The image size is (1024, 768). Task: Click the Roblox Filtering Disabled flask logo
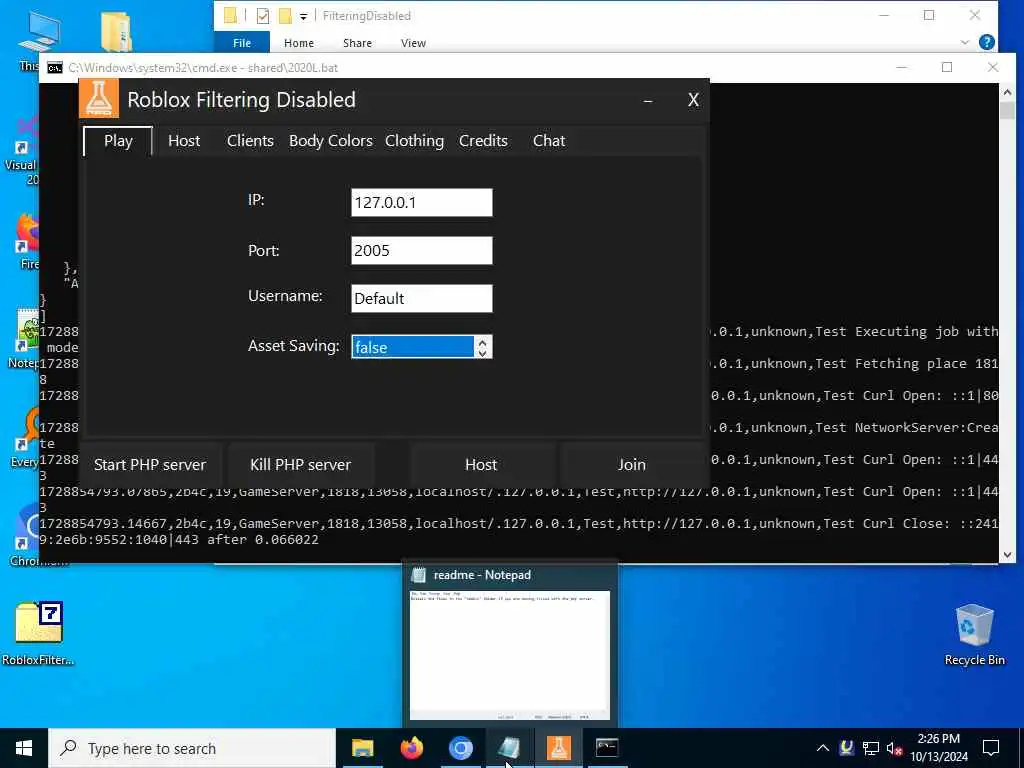(99, 99)
